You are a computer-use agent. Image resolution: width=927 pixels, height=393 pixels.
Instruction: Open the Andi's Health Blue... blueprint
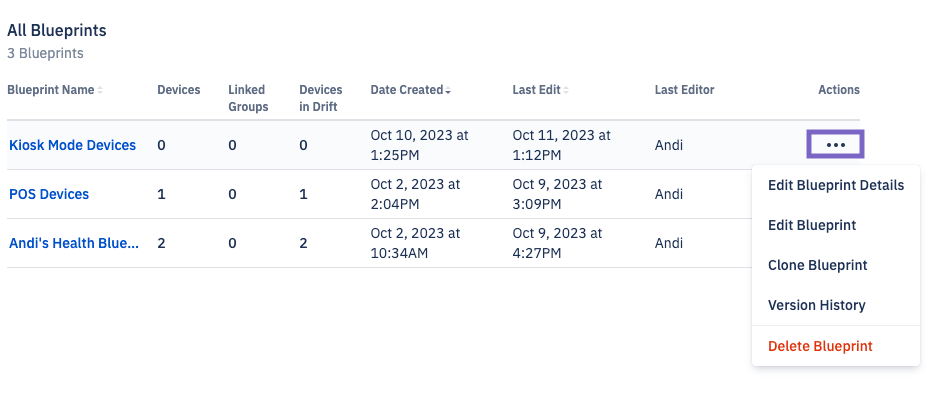pyautogui.click(x=74, y=243)
